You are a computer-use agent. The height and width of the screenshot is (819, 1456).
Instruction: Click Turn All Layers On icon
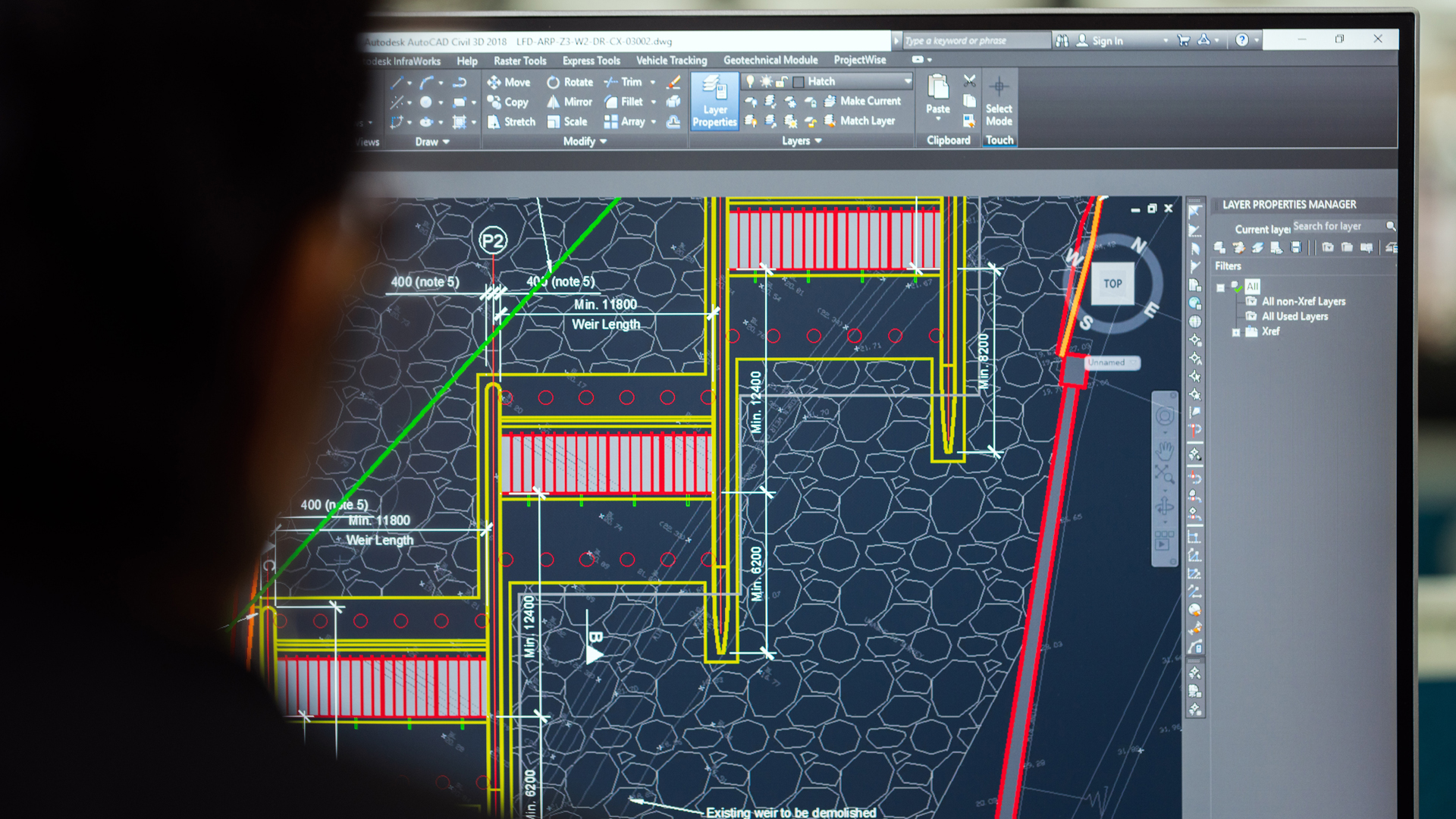(x=751, y=121)
